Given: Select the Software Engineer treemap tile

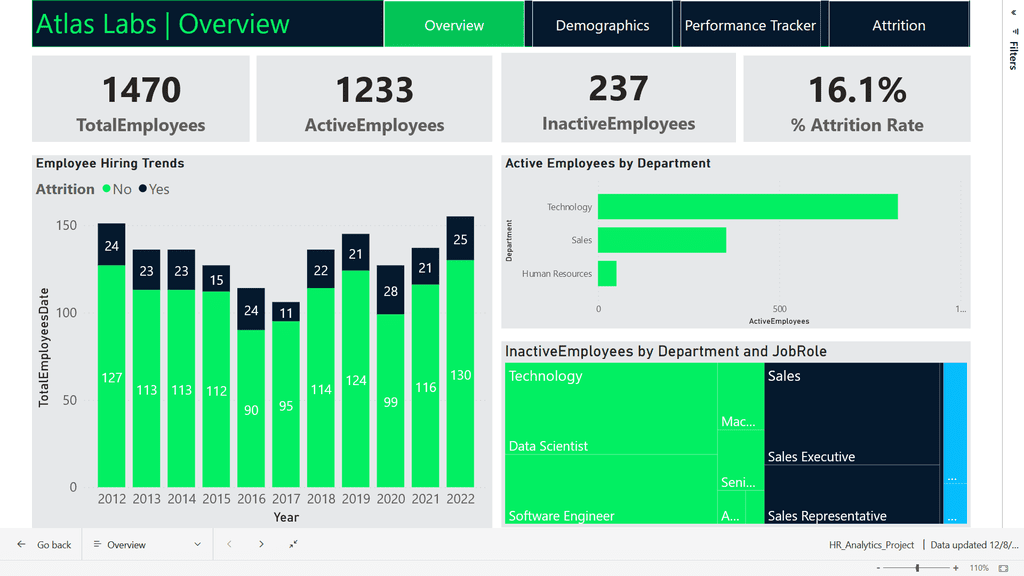Looking at the screenshot, I should point(611,489).
